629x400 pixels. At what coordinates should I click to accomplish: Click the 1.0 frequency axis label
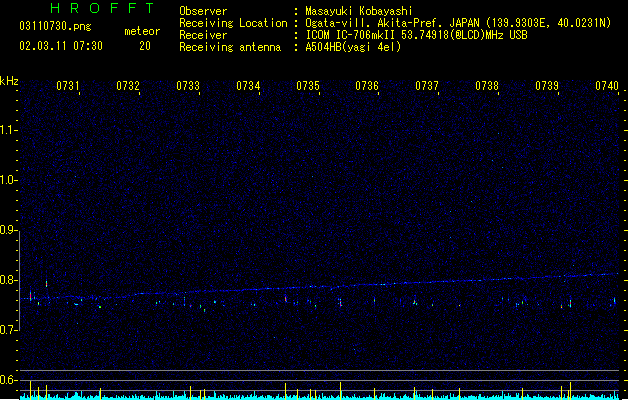(x=8, y=180)
